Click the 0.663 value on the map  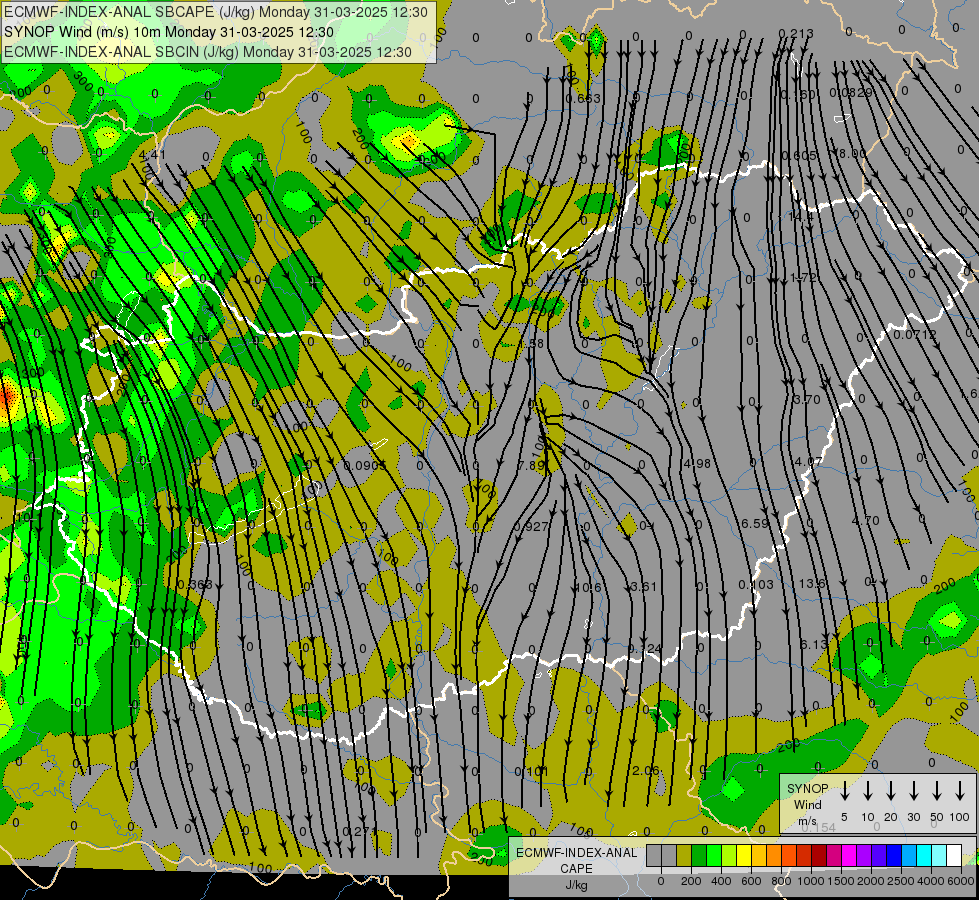tap(583, 99)
